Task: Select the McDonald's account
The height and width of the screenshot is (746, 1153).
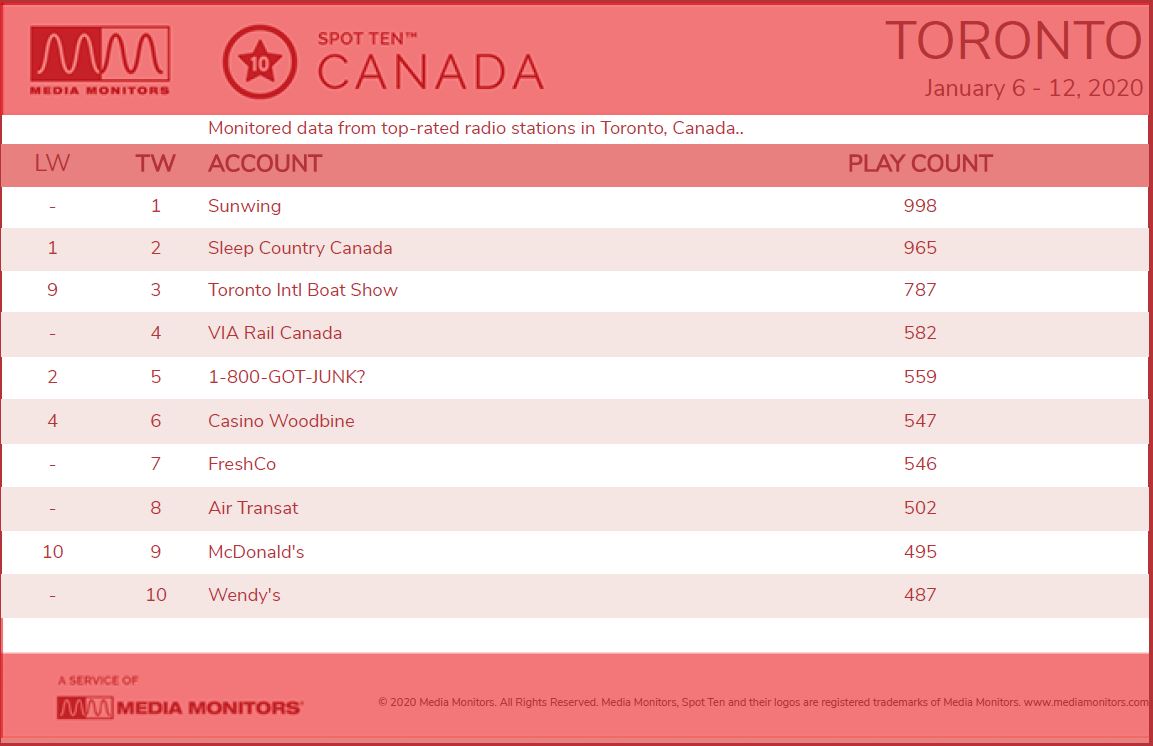Action: 256,552
